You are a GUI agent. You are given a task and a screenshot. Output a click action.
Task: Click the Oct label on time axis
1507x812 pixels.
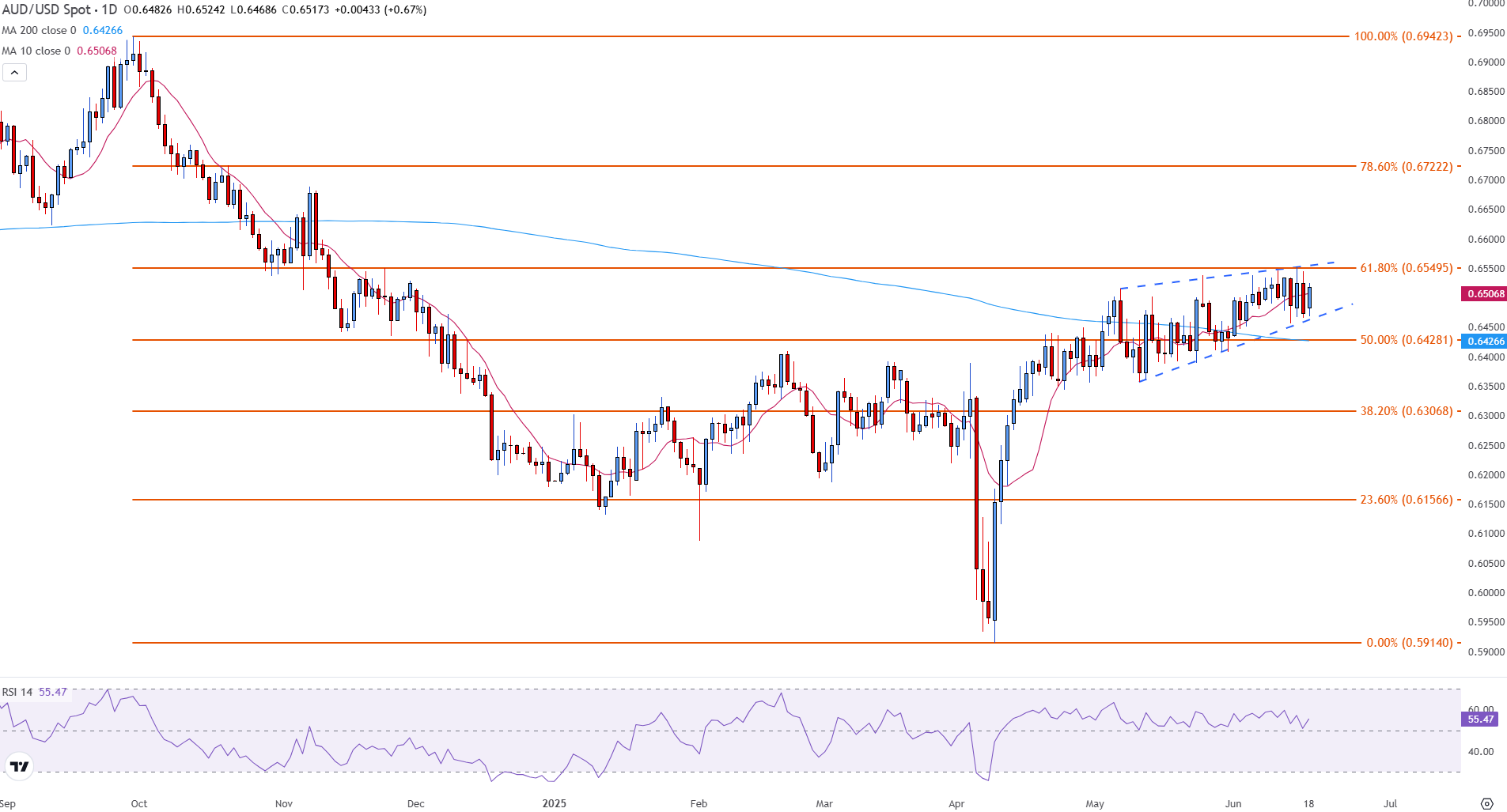tap(139, 803)
